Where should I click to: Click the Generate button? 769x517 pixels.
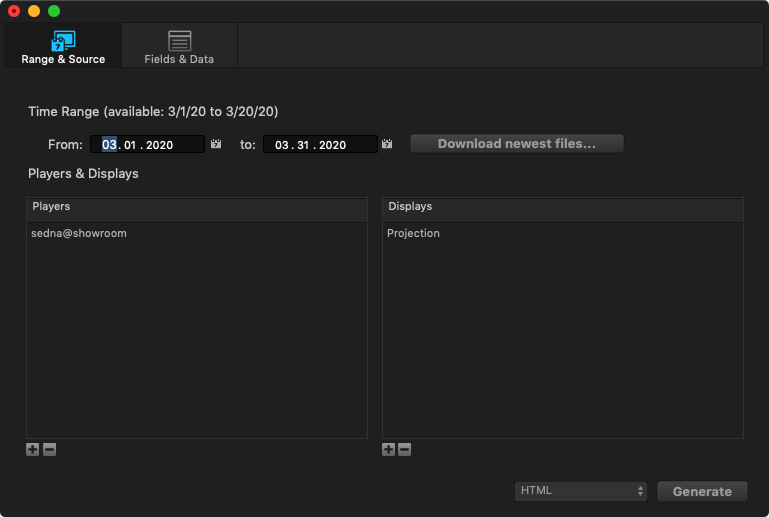(702, 491)
